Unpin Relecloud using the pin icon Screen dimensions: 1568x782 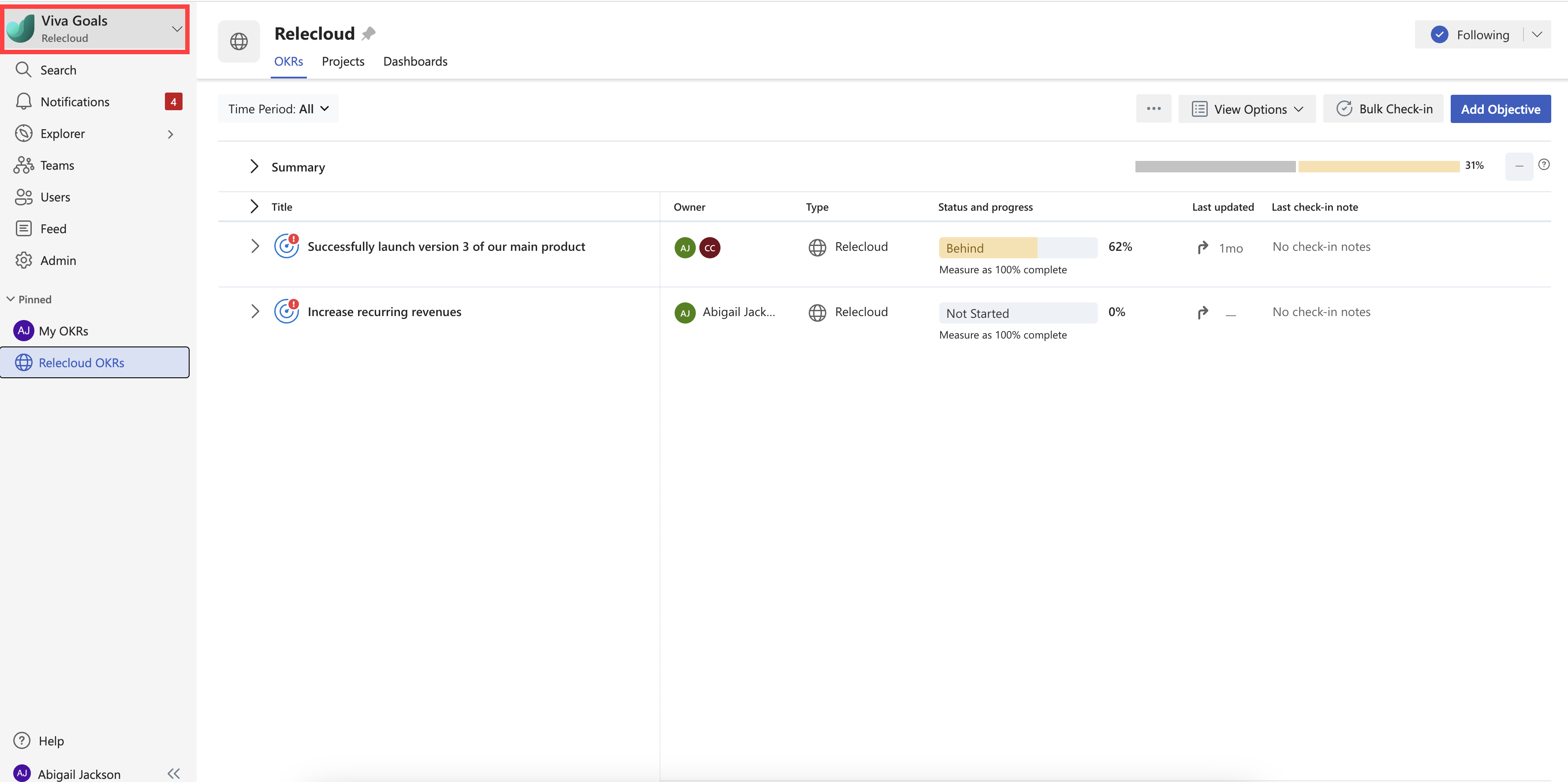(368, 34)
